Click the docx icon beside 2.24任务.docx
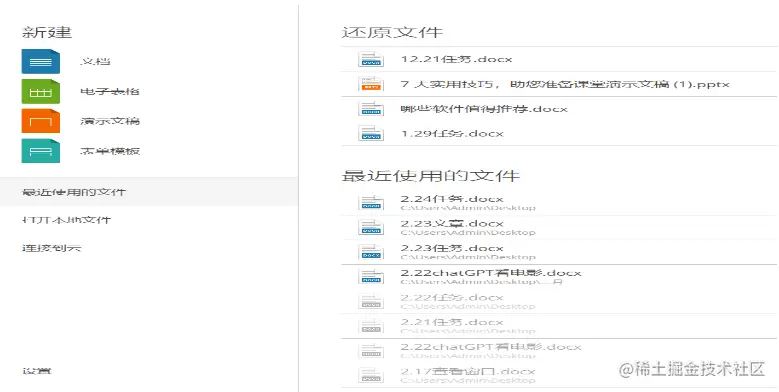Viewport: 779px width, 392px height. [x=371, y=203]
